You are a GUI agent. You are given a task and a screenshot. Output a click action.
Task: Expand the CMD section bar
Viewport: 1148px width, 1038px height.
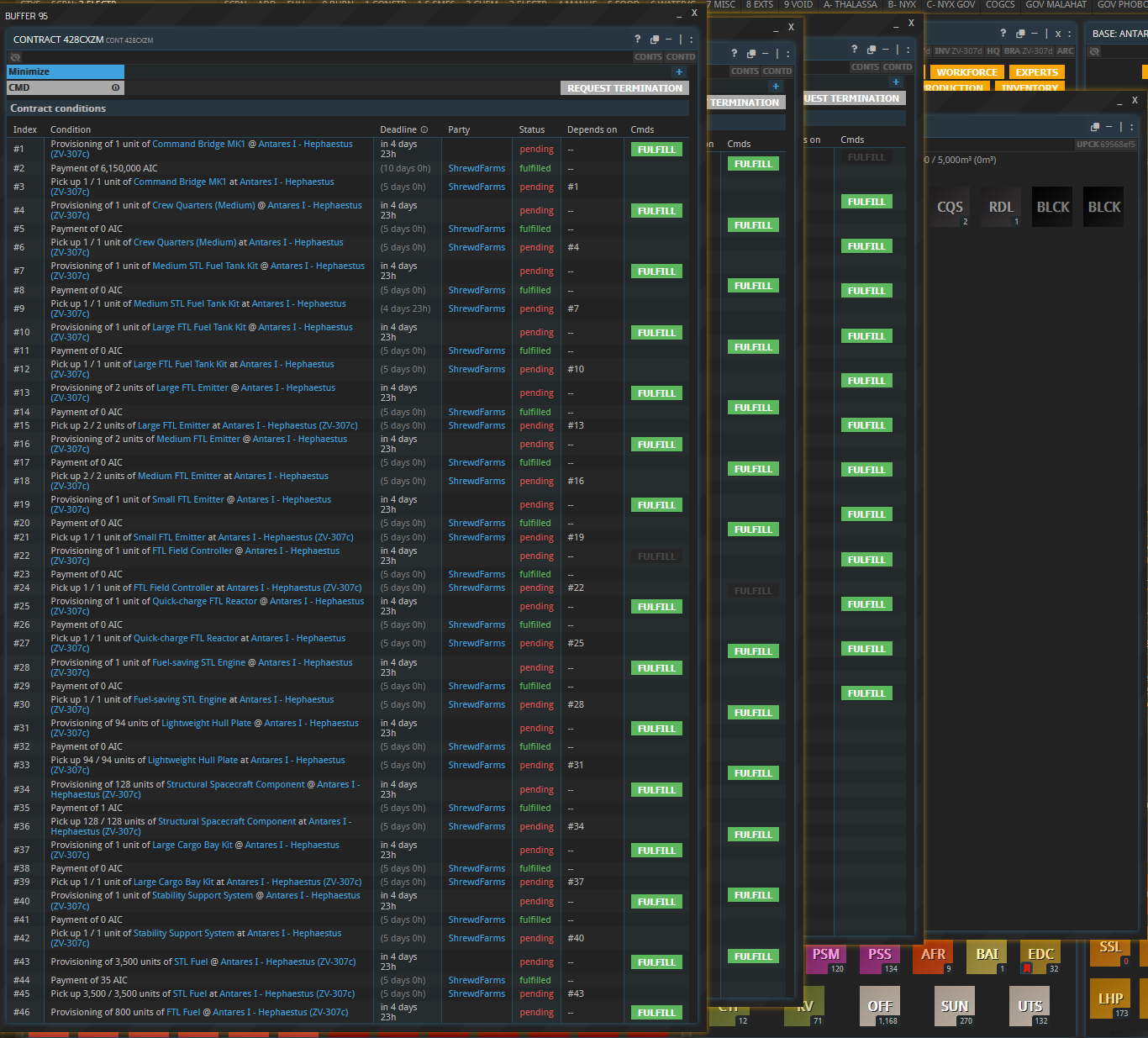pyautogui.click(x=66, y=87)
